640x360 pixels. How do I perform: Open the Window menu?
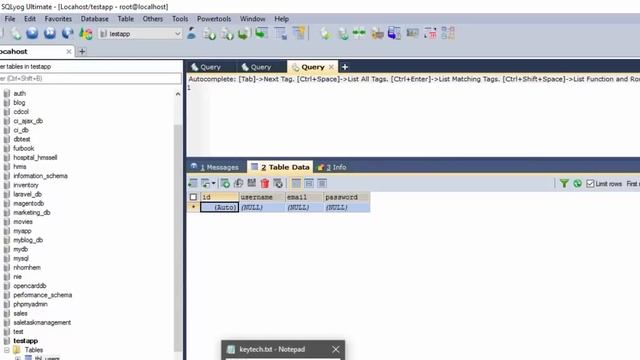pyautogui.click(x=252, y=19)
